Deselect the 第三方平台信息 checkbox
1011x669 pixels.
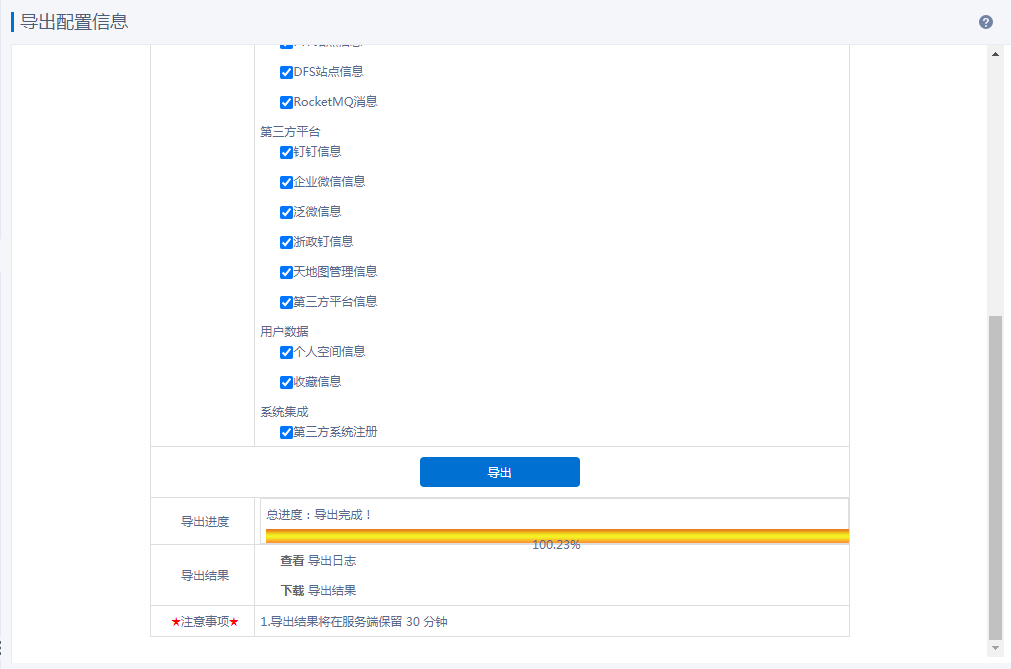point(286,302)
